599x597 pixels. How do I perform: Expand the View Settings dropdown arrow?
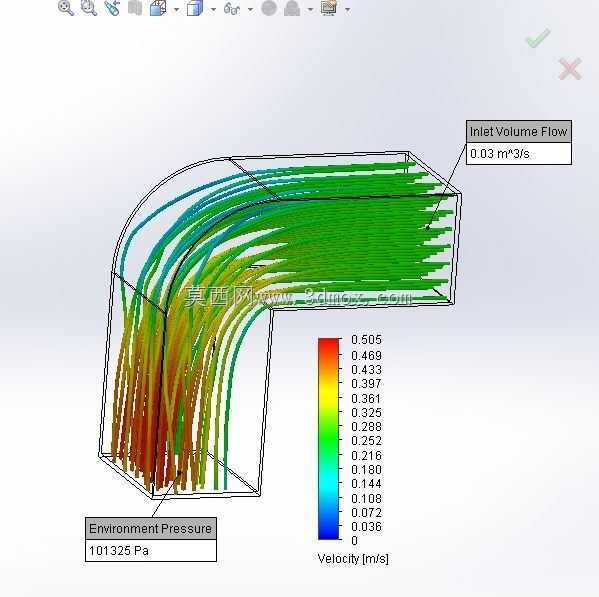(347, 9)
